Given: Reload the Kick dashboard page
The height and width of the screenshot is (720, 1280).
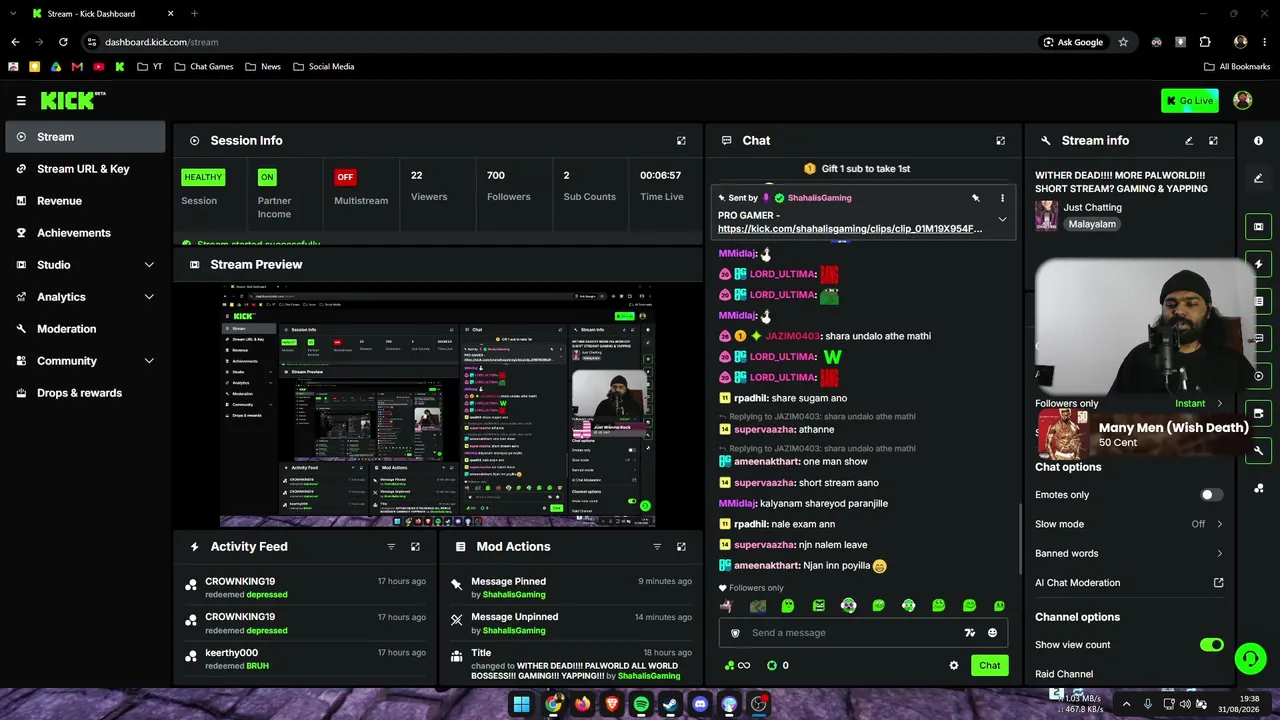Looking at the screenshot, I should (x=63, y=42).
